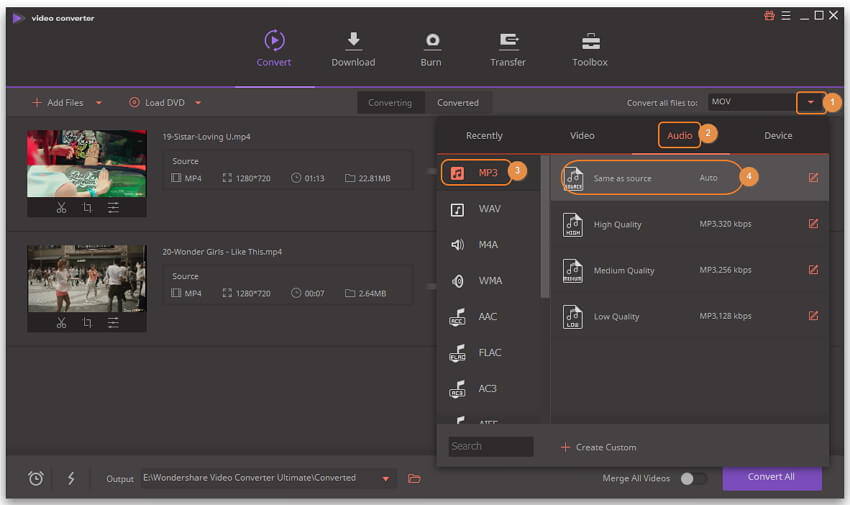
Task: Toggle the Merge All Videos switch
Action: coord(693,478)
